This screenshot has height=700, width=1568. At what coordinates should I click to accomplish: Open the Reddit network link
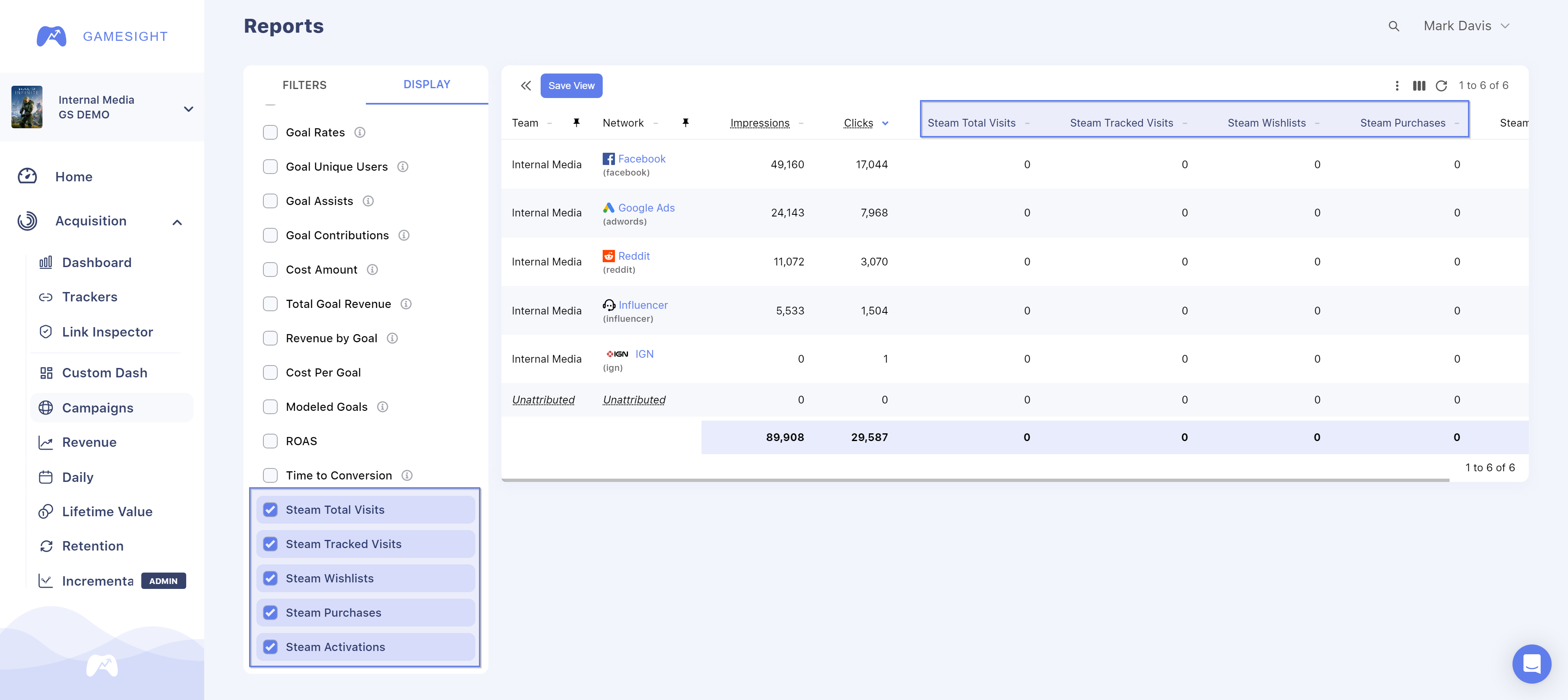[634, 256]
